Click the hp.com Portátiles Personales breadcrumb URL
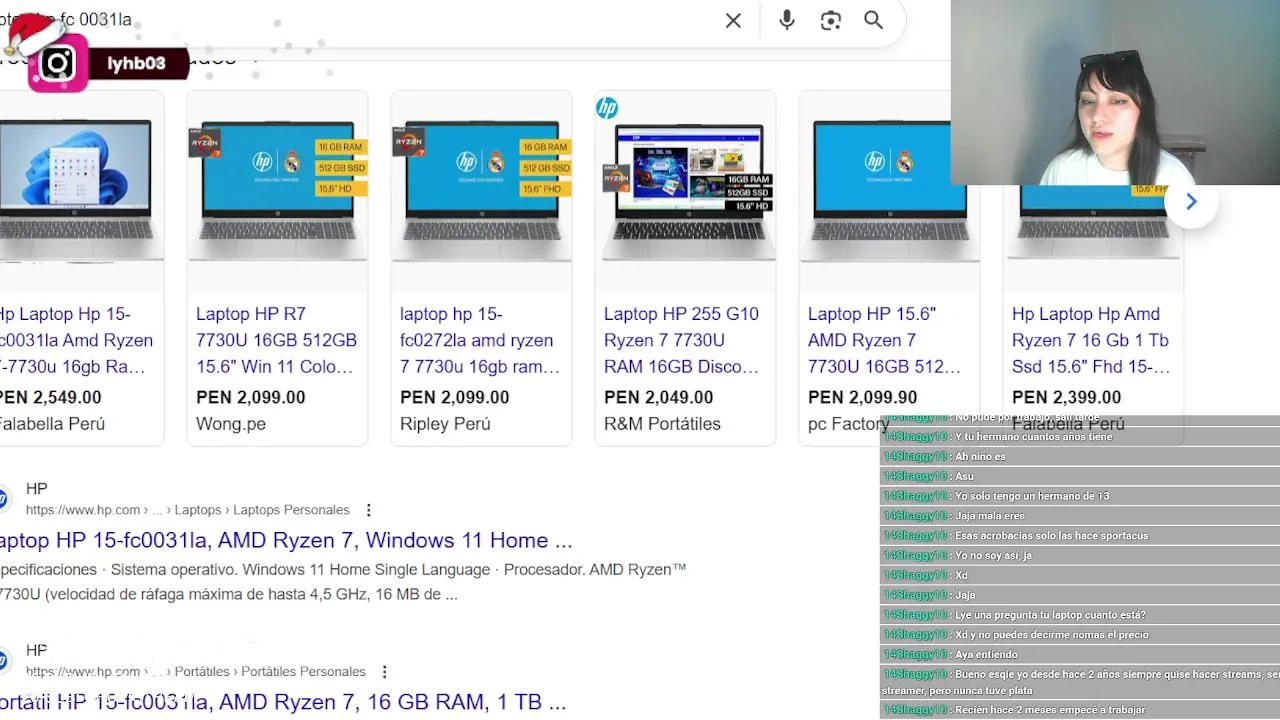Viewport: 1280px width, 720px height. coord(196,672)
